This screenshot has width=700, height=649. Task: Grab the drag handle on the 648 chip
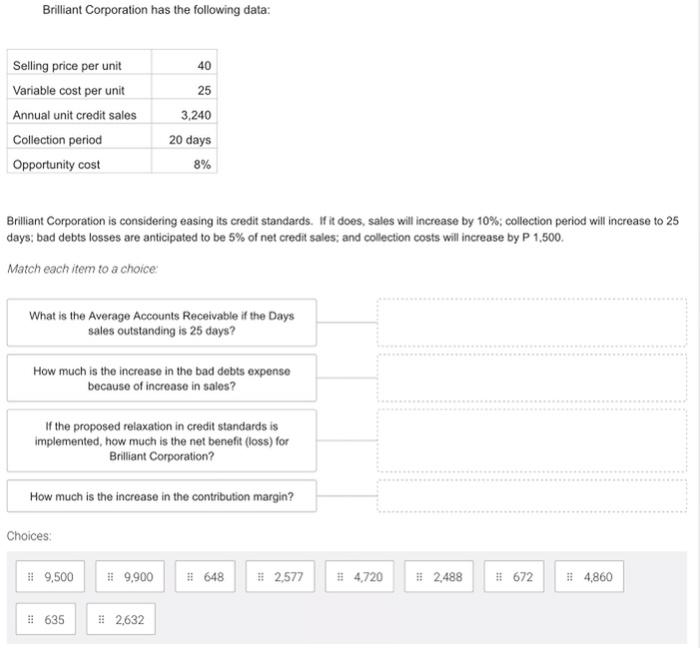(191, 577)
